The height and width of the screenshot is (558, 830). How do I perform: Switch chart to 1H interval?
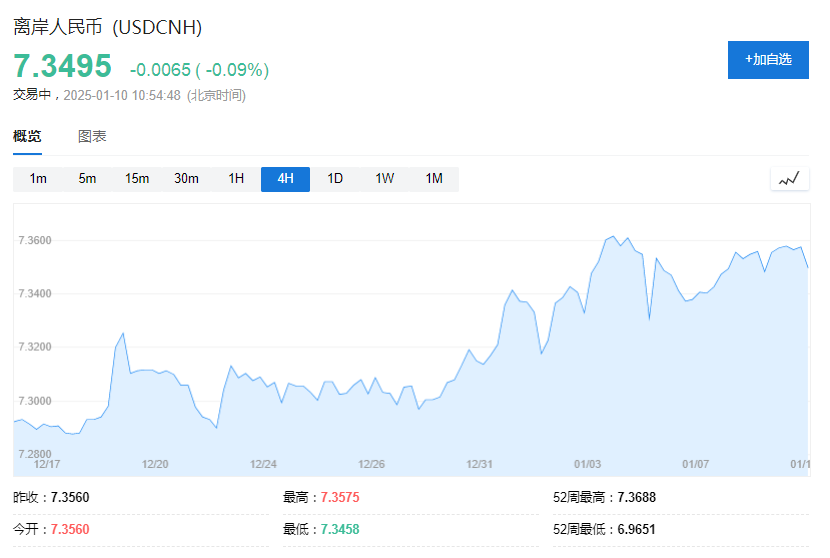(236, 179)
